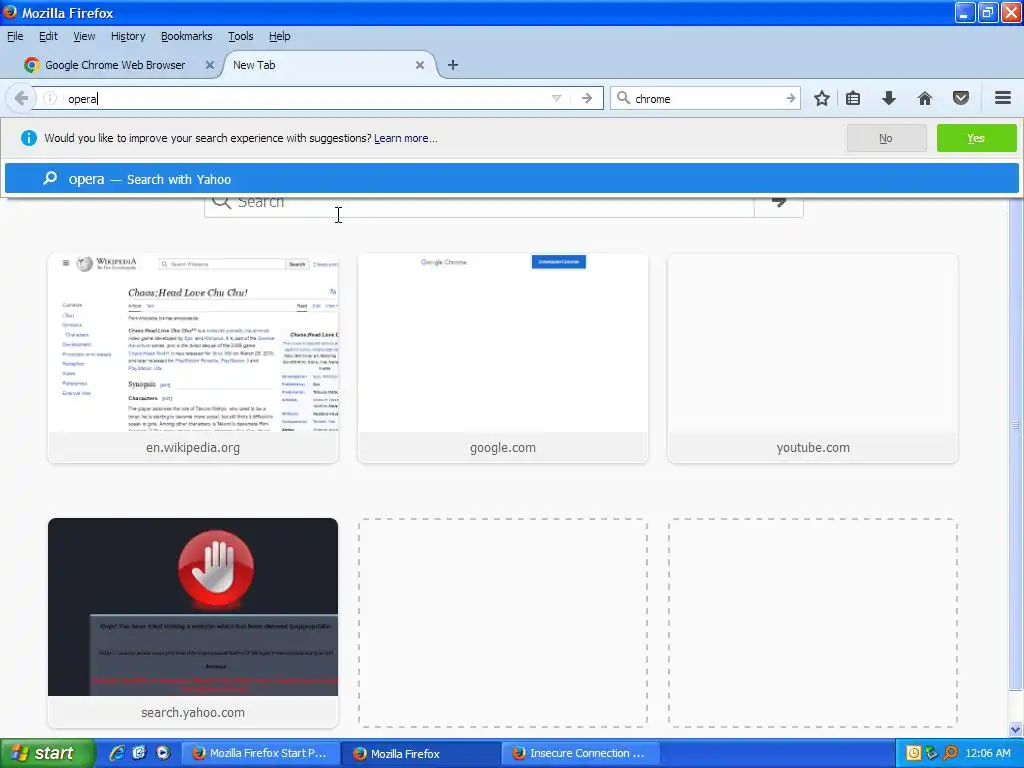Accept search suggestions with Yes button
Screen dimensions: 1024x768
[976, 138]
